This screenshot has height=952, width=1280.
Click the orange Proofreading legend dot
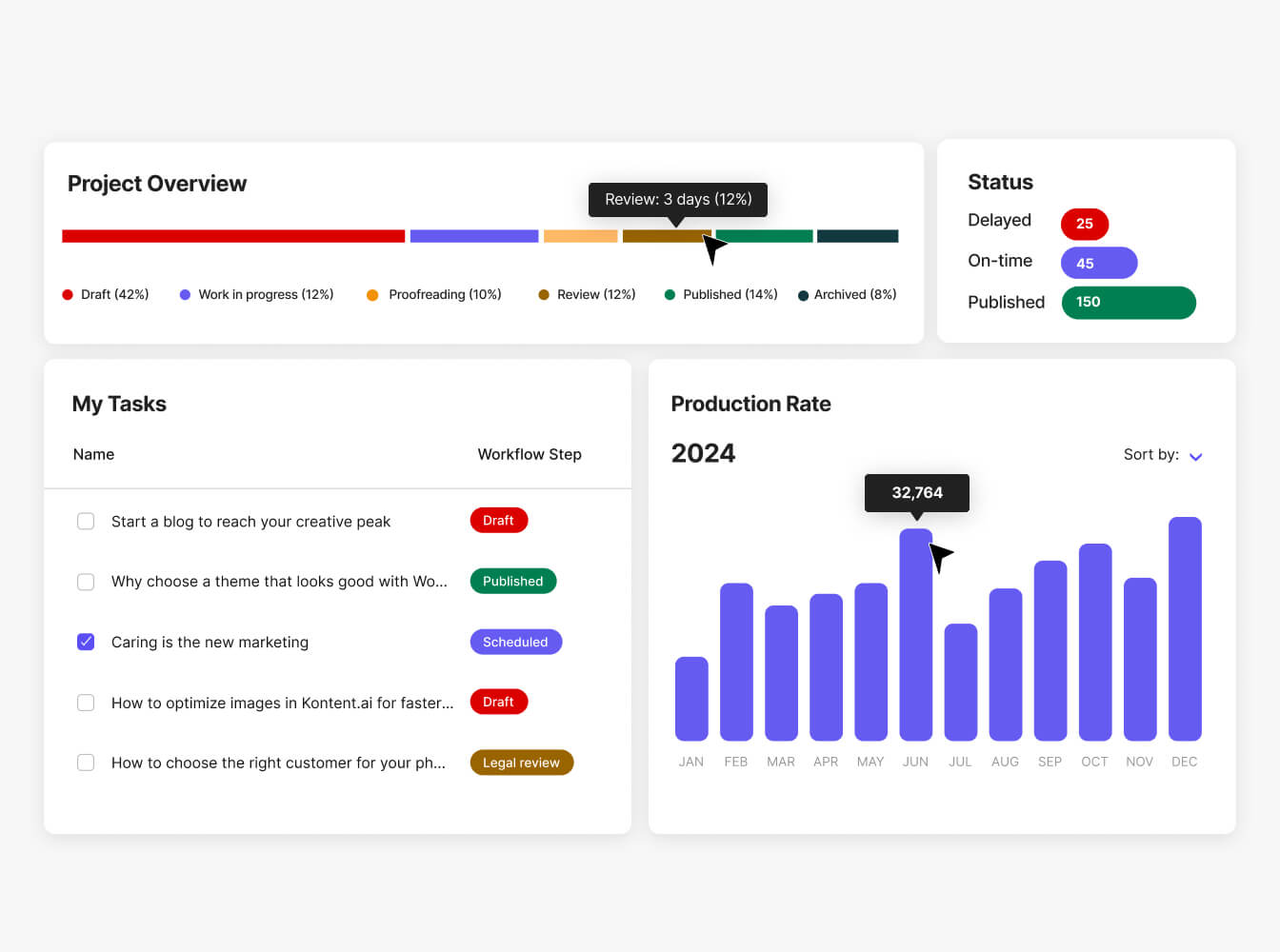click(x=372, y=295)
